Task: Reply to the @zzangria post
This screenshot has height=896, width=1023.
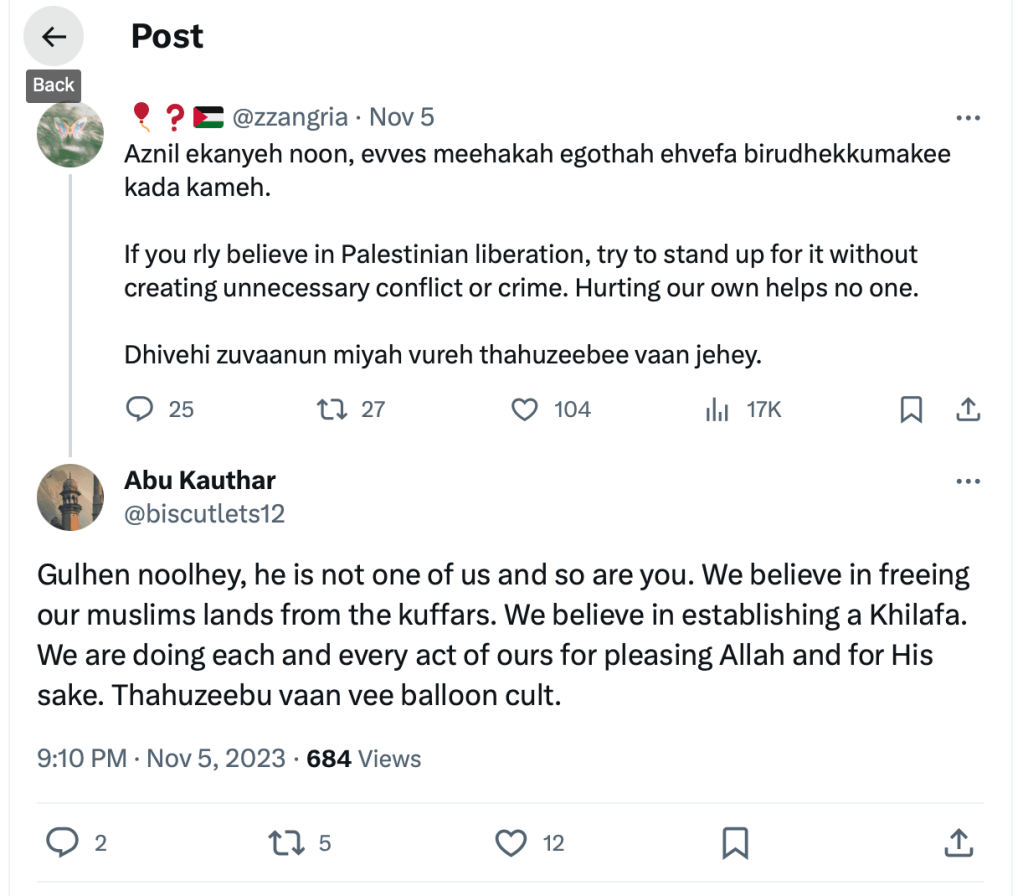Action: [x=142, y=409]
